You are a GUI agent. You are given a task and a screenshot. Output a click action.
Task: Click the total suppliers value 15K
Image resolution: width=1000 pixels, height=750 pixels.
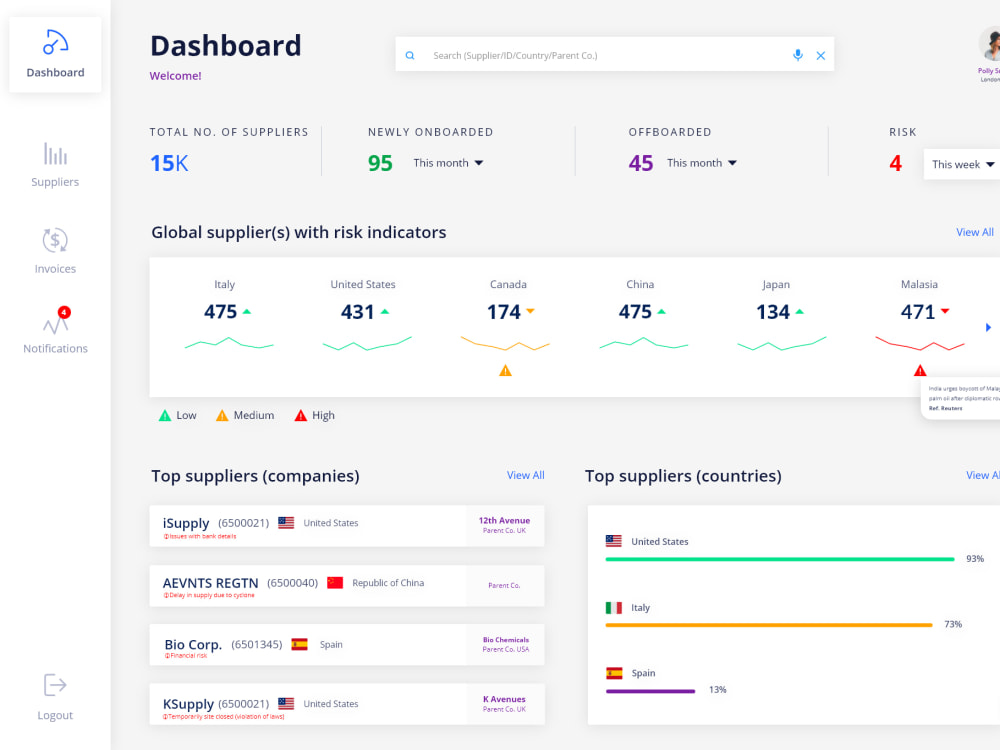tap(169, 163)
